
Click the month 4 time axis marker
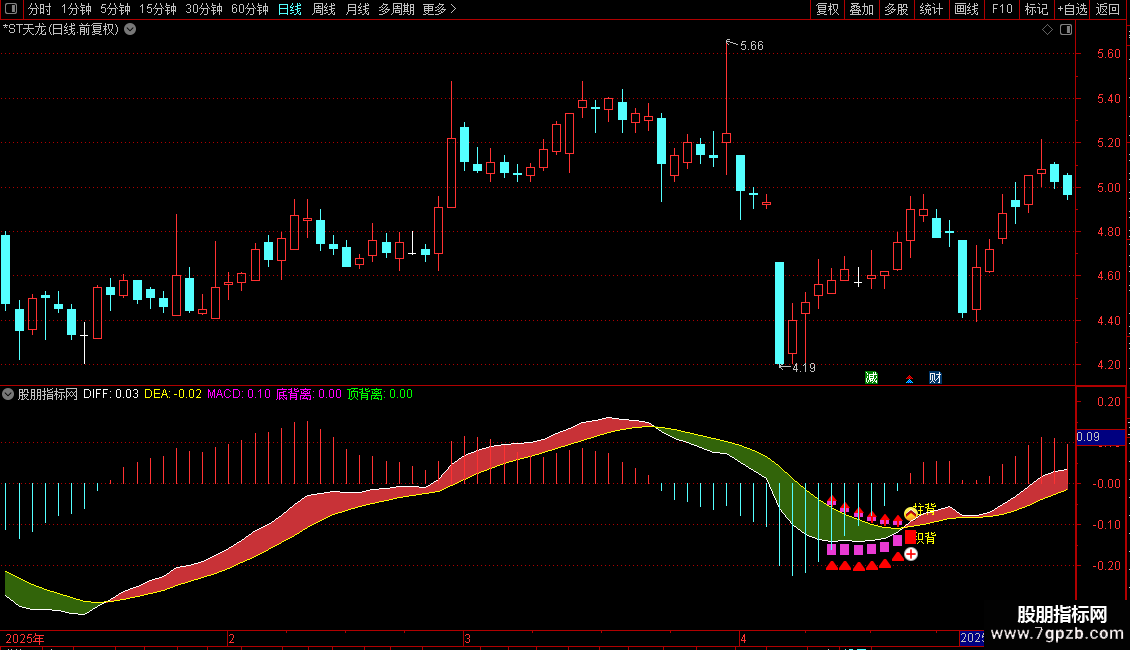coord(743,638)
